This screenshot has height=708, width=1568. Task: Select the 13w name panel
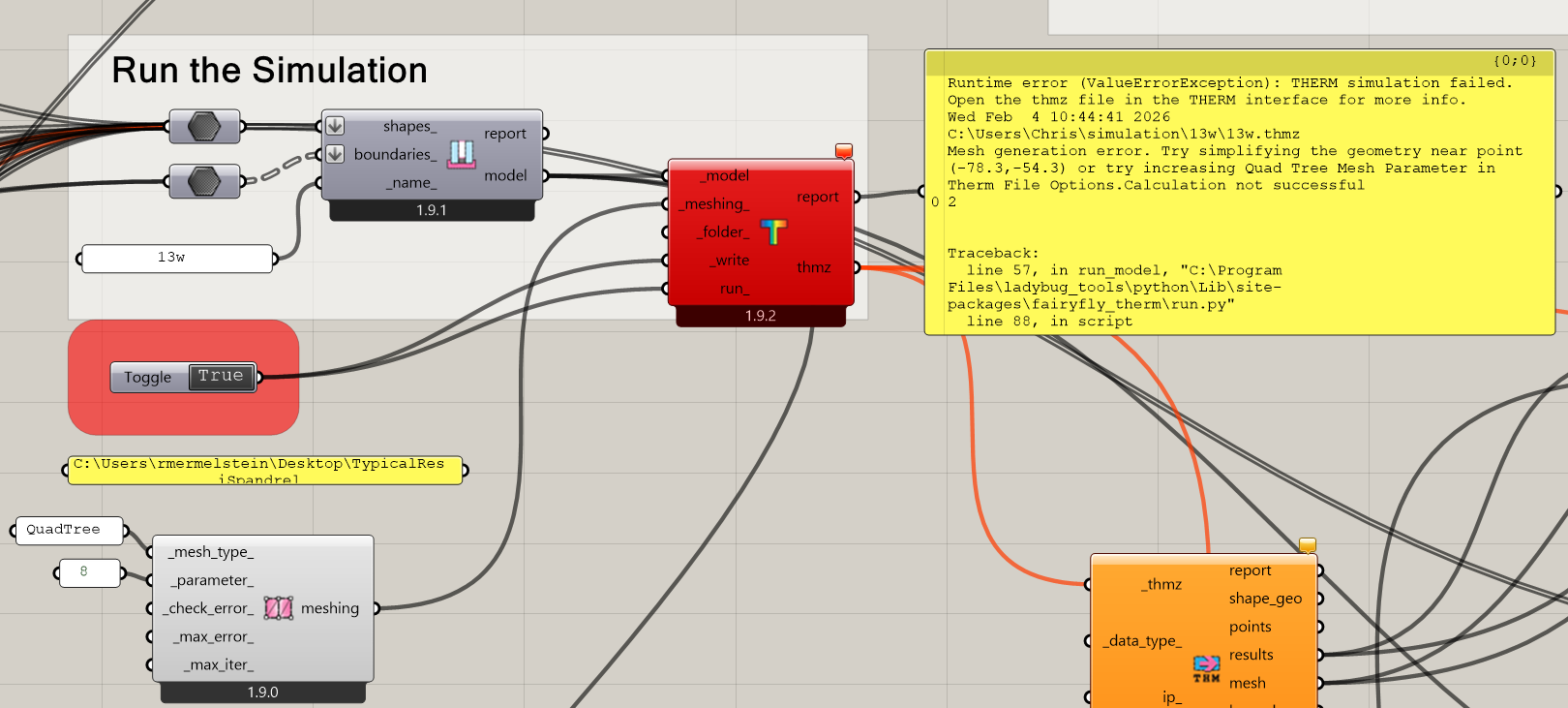coord(177,259)
